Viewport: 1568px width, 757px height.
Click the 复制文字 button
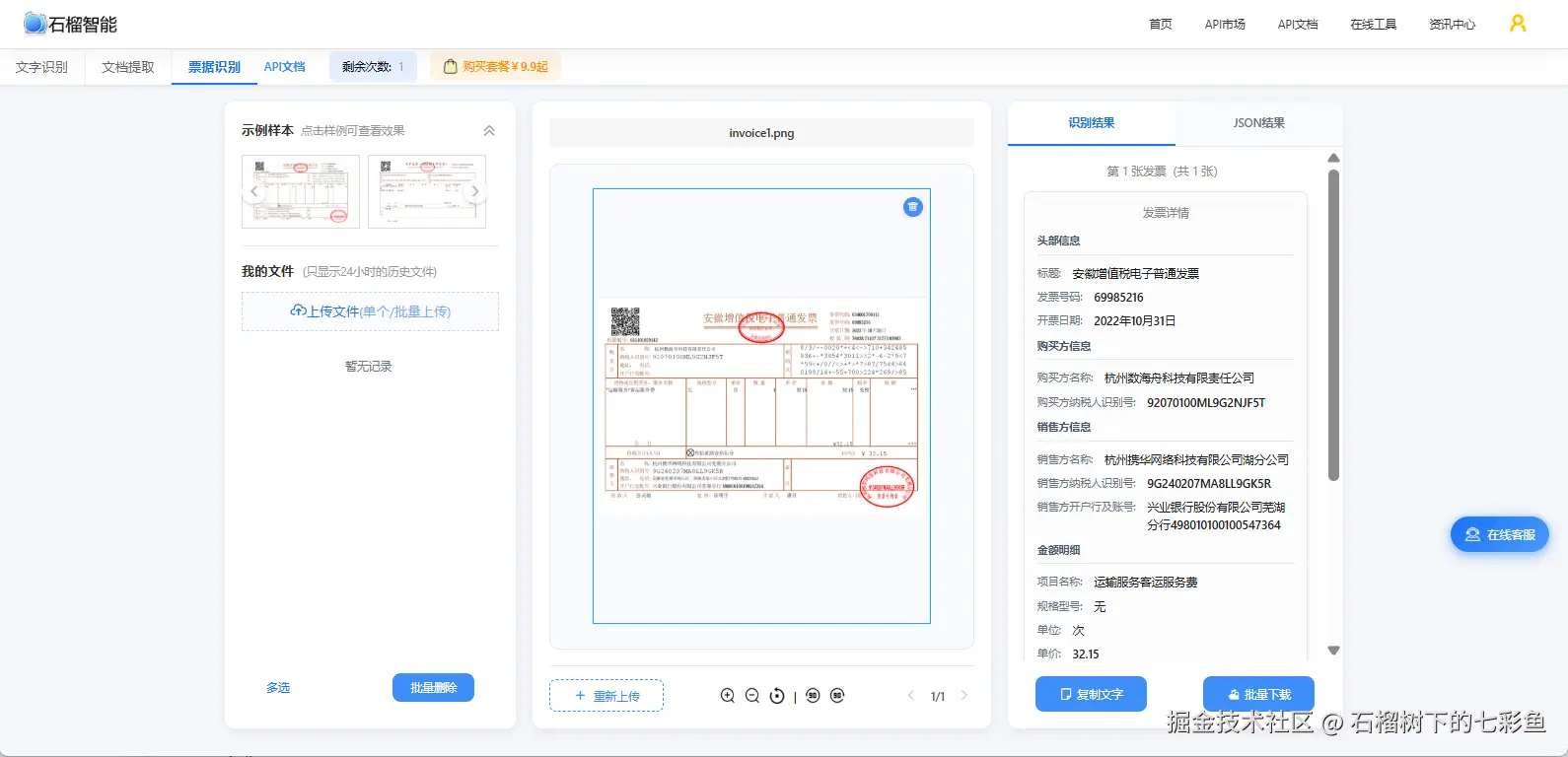click(x=1091, y=694)
